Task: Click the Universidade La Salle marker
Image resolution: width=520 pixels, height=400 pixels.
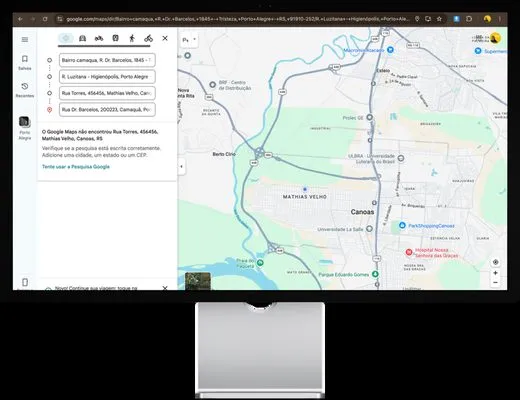Action: tap(369, 229)
